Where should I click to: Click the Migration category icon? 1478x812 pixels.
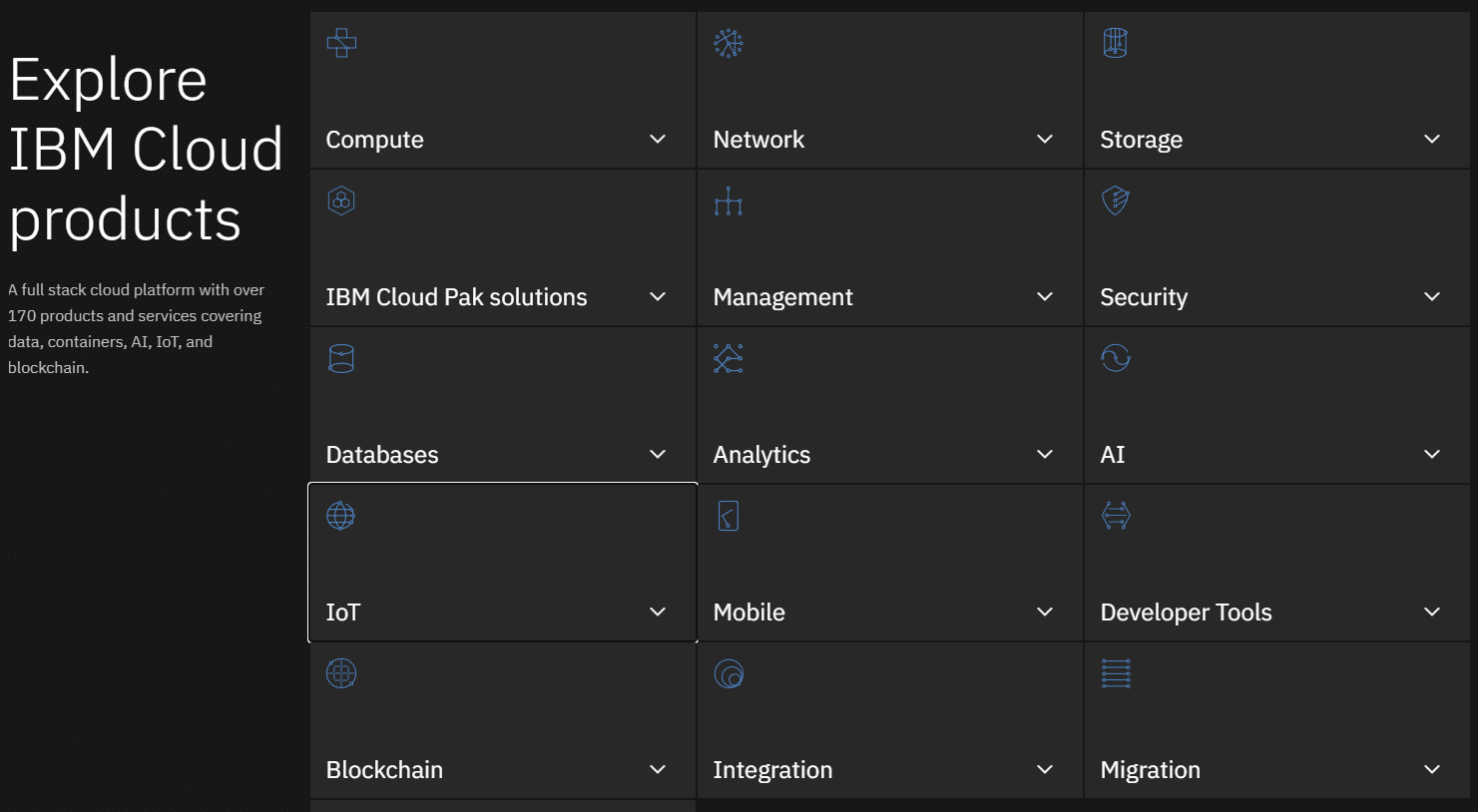tap(1115, 673)
